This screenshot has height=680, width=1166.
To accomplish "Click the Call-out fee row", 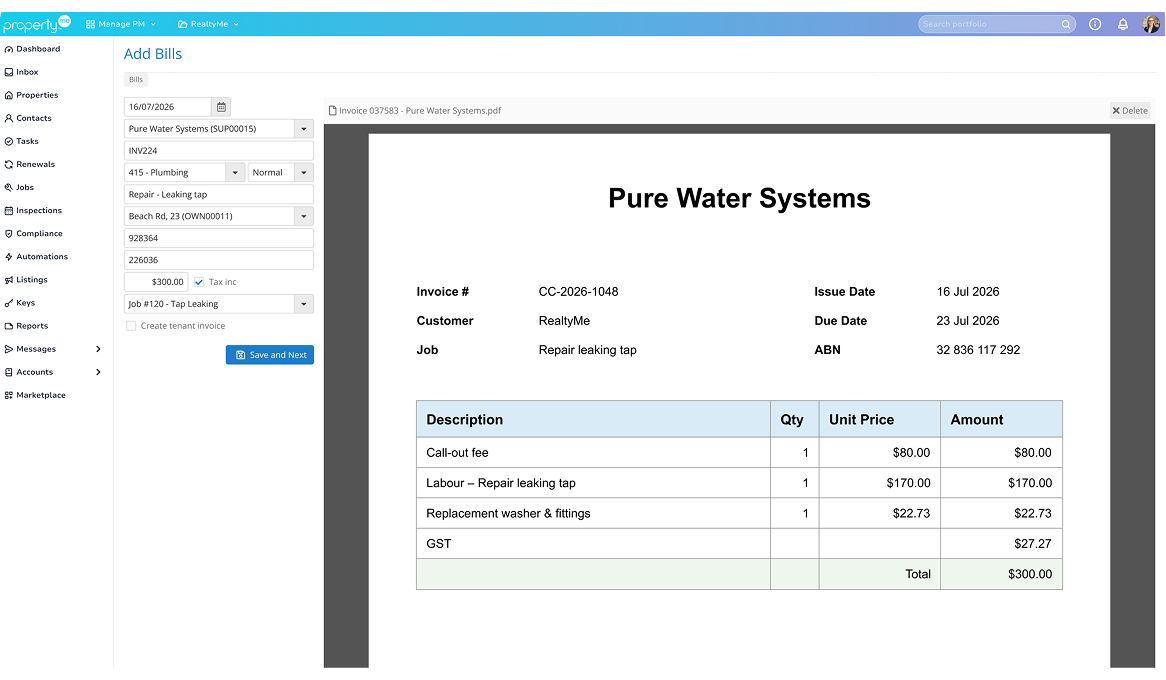I will (x=739, y=452).
